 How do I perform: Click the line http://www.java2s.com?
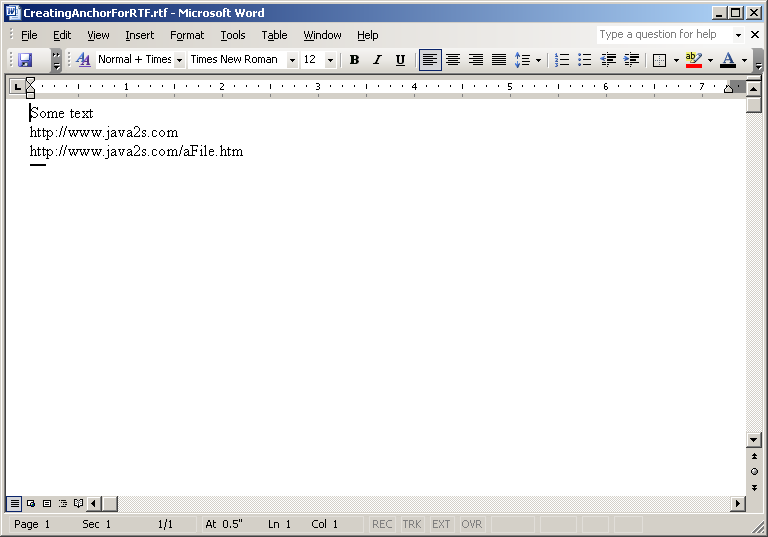pyautogui.click(x=104, y=132)
